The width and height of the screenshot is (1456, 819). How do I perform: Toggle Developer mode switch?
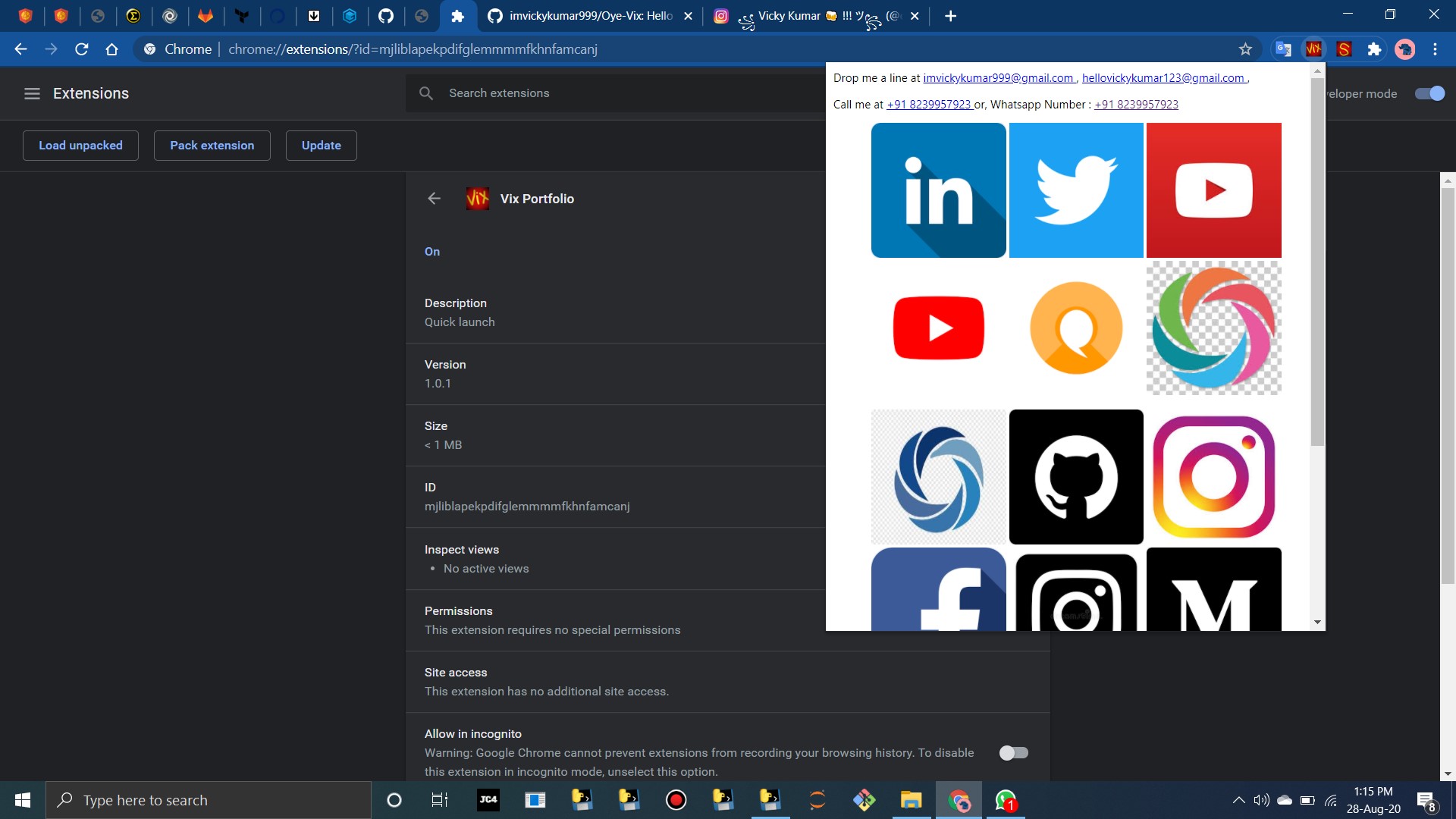pos(1429,93)
